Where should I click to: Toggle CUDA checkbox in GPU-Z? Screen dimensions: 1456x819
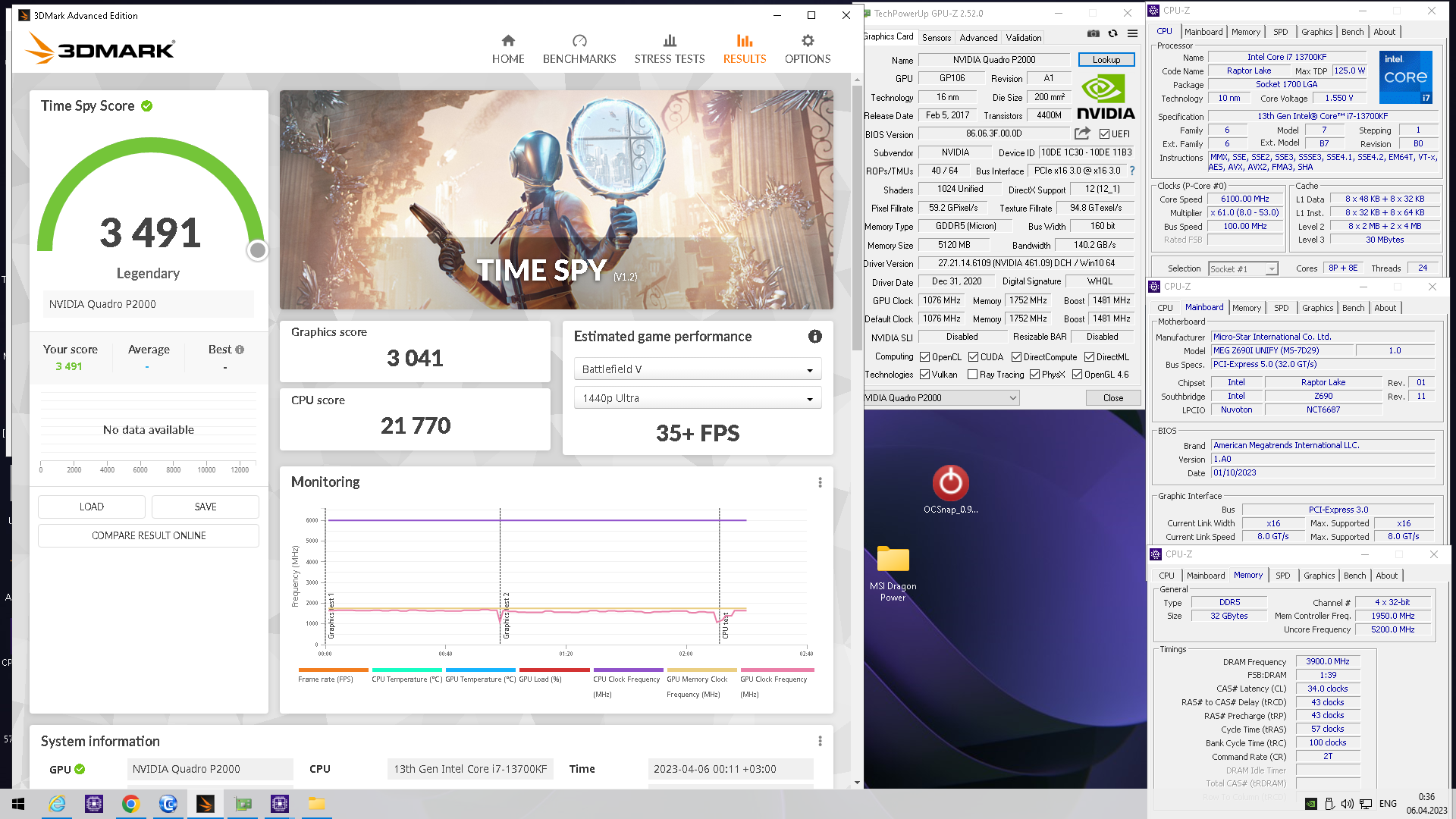point(973,357)
